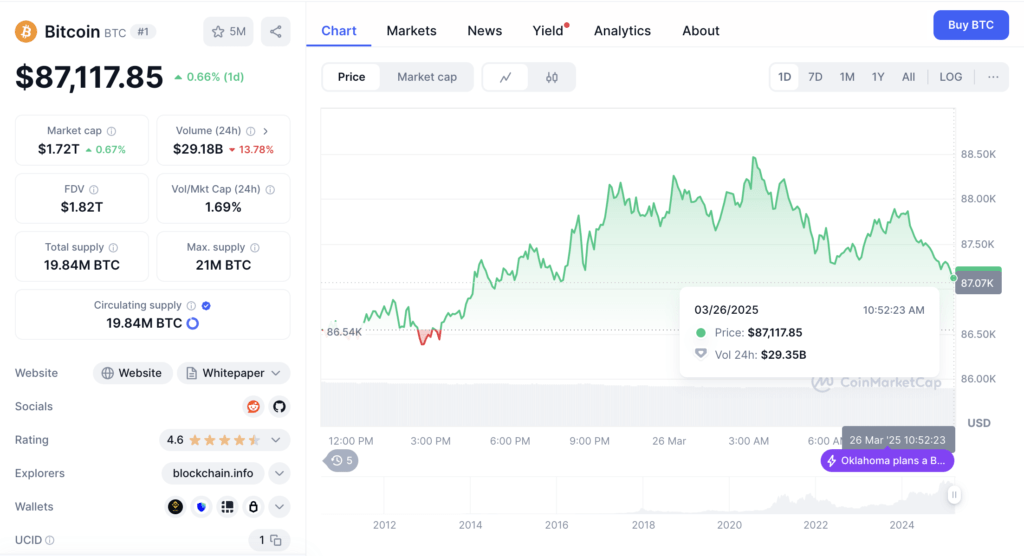Open Volume (24h) info icon
1024x556 pixels.
coord(251,131)
